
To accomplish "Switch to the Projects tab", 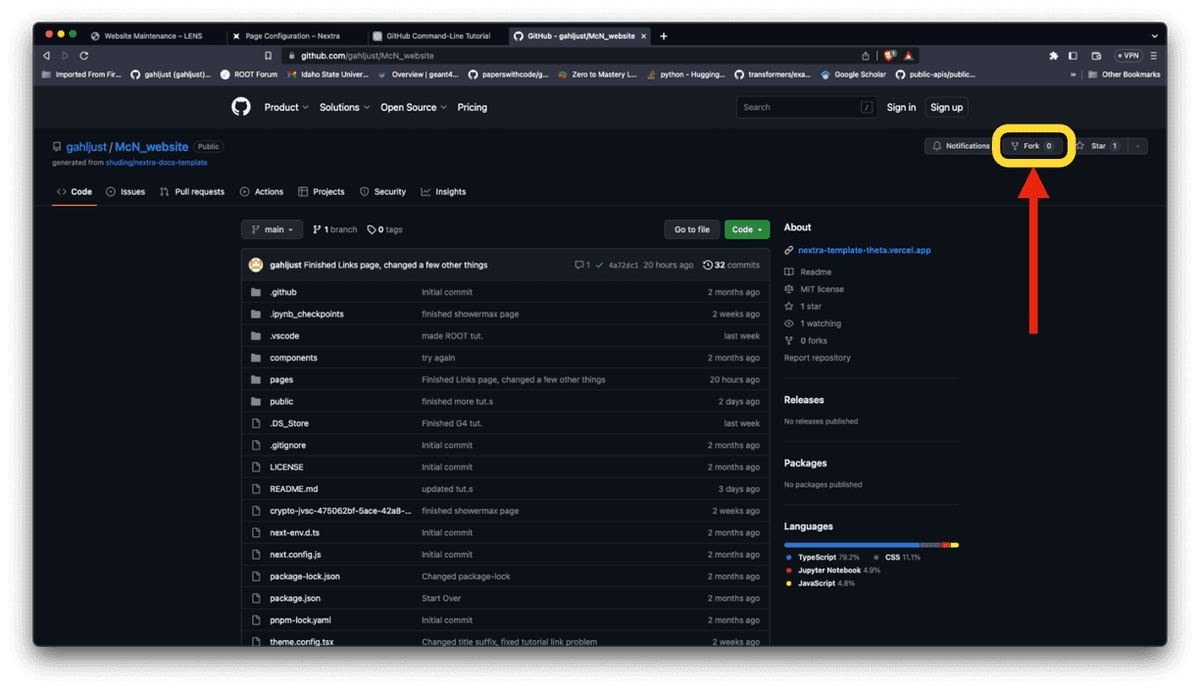I will 321,192.
